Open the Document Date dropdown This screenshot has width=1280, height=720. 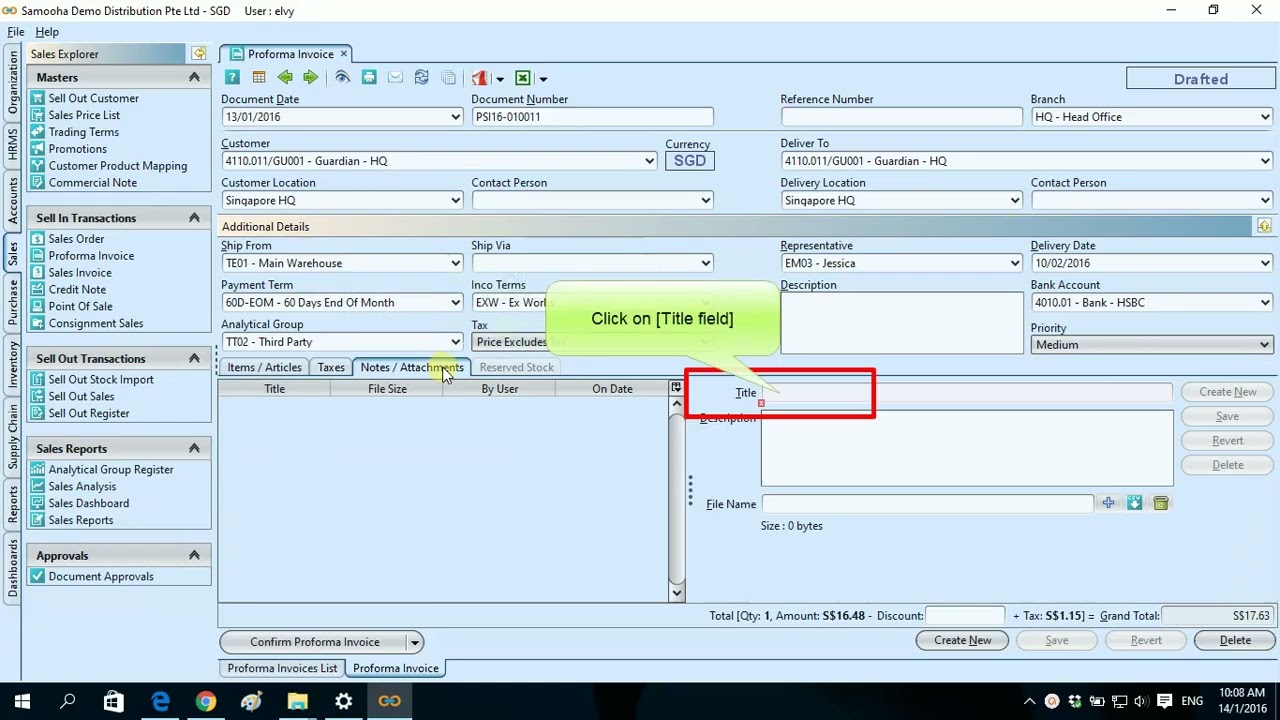[x=456, y=117]
